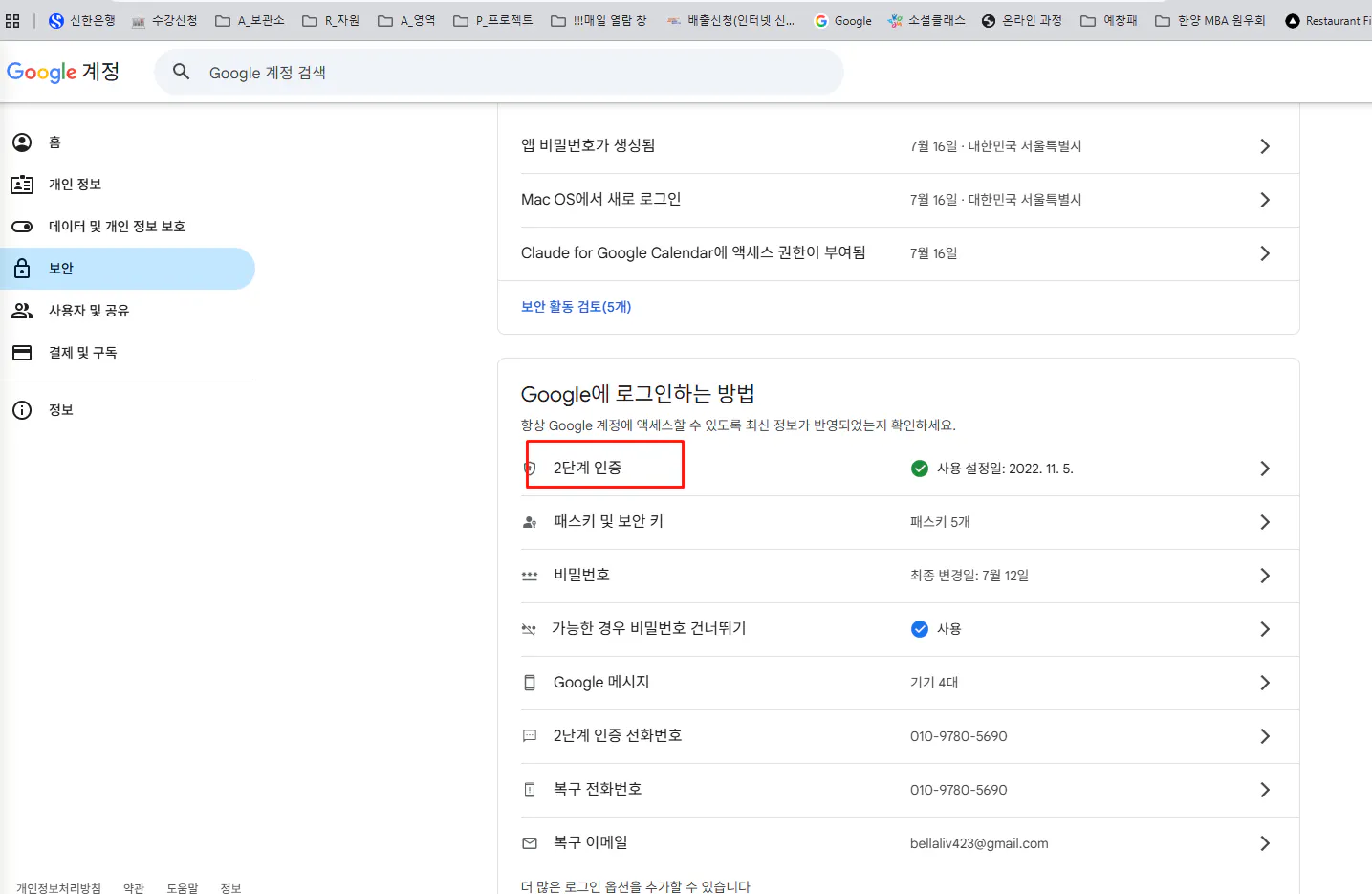Click the 복구 이메일 envelope icon
Screen dimensions: 1372x894
point(530,843)
